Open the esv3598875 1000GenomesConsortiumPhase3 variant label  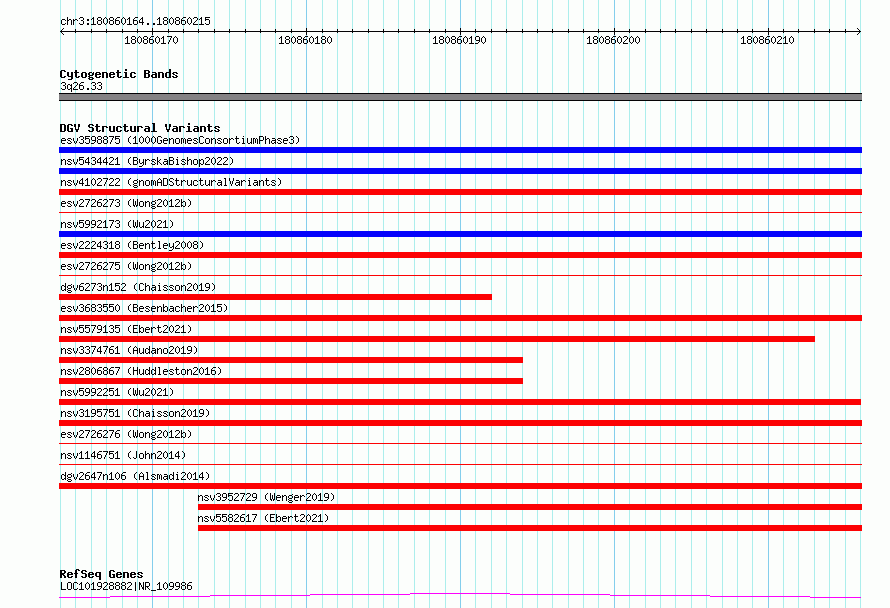click(180, 140)
